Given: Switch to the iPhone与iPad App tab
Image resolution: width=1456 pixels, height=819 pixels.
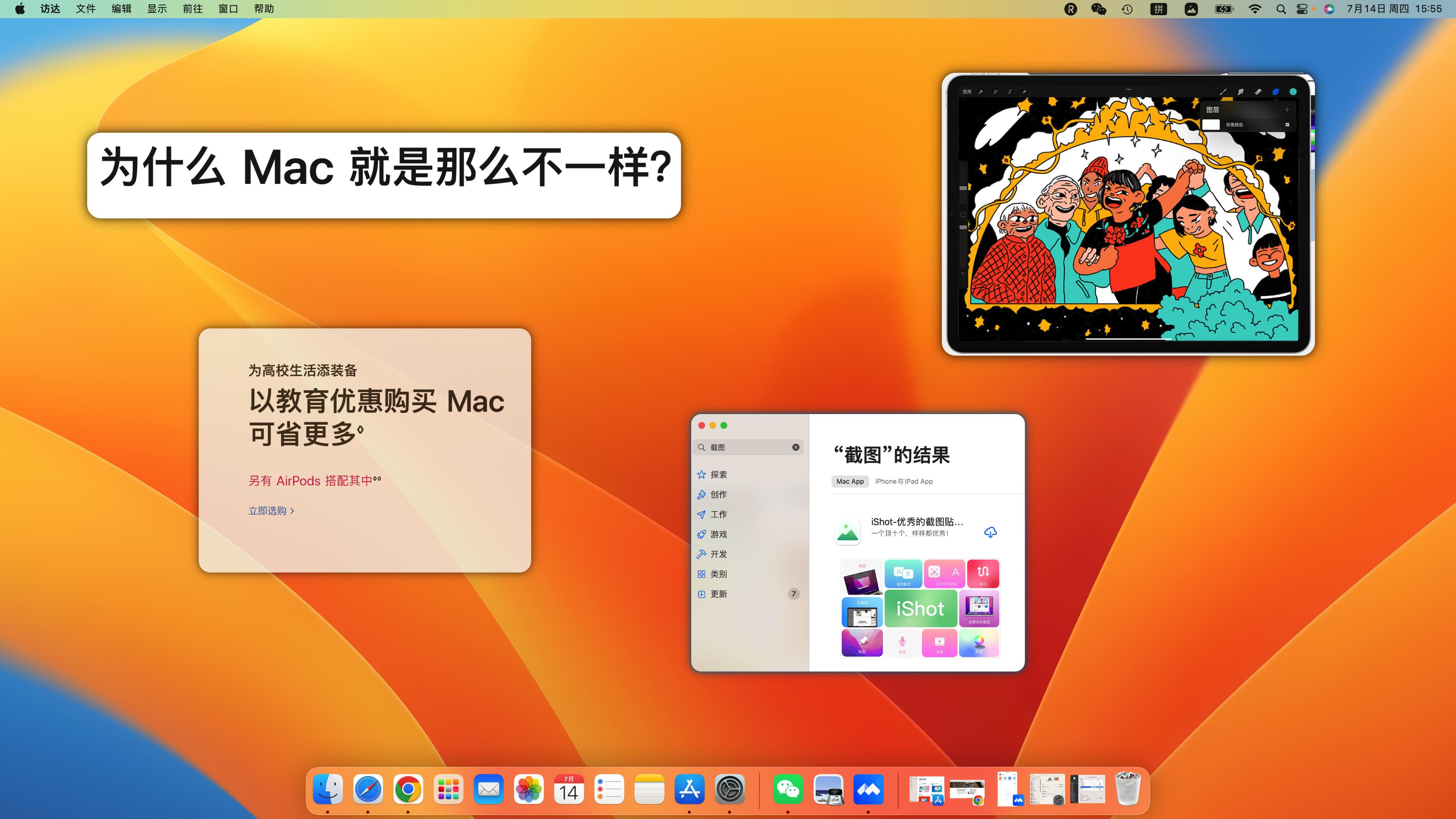Looking at the screenshot, I should [905, 481].
